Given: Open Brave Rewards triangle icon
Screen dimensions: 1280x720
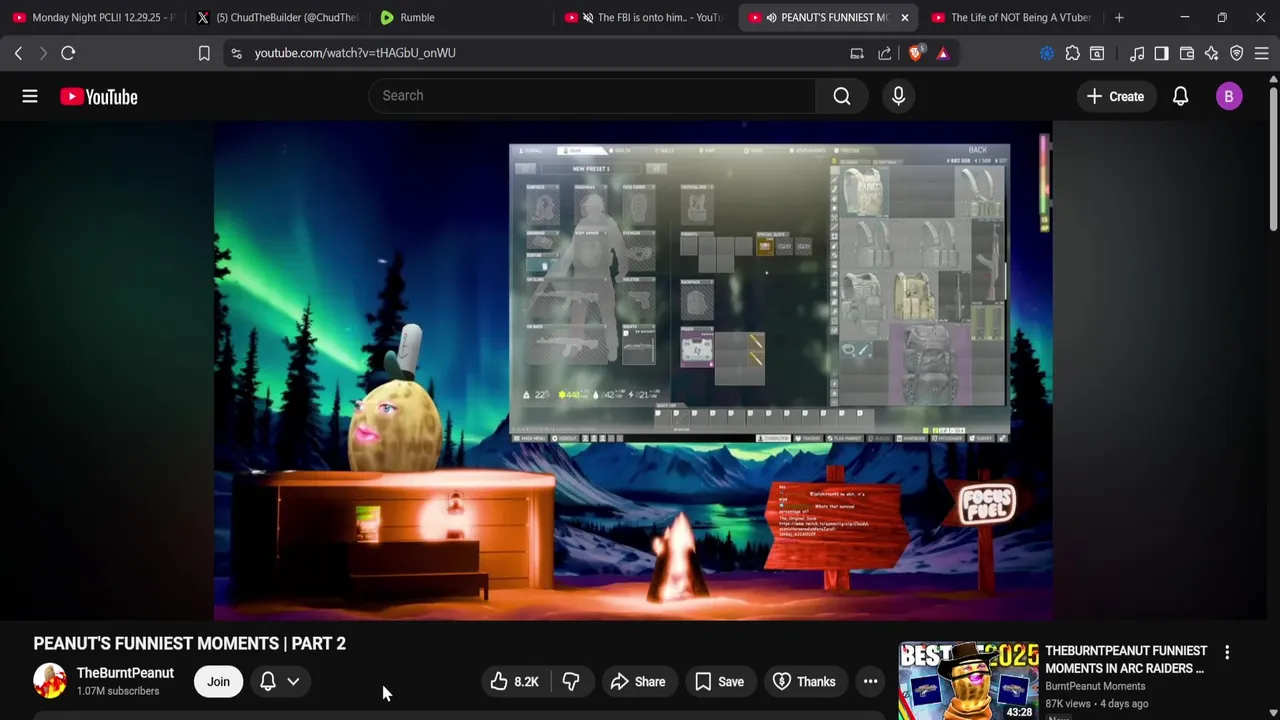Looking at the screenshot, I should 943,53.
